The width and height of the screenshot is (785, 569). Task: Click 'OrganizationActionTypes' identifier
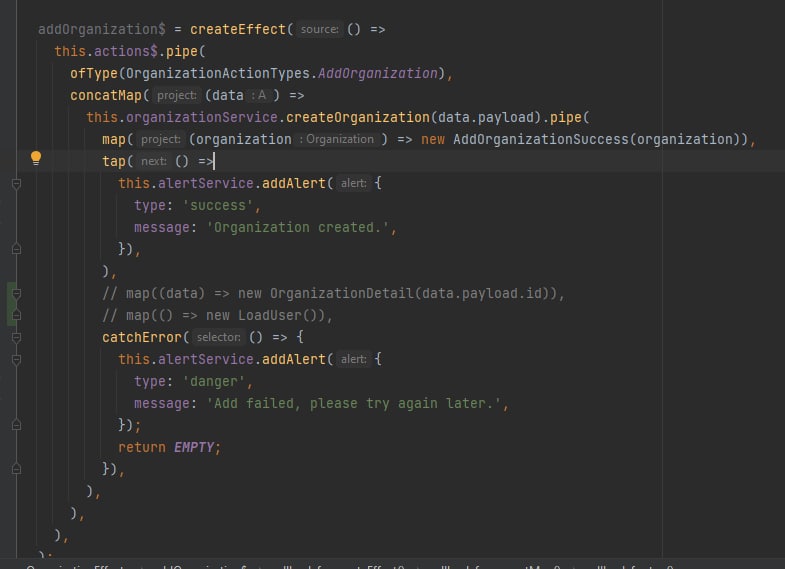[x=218, y=74]
